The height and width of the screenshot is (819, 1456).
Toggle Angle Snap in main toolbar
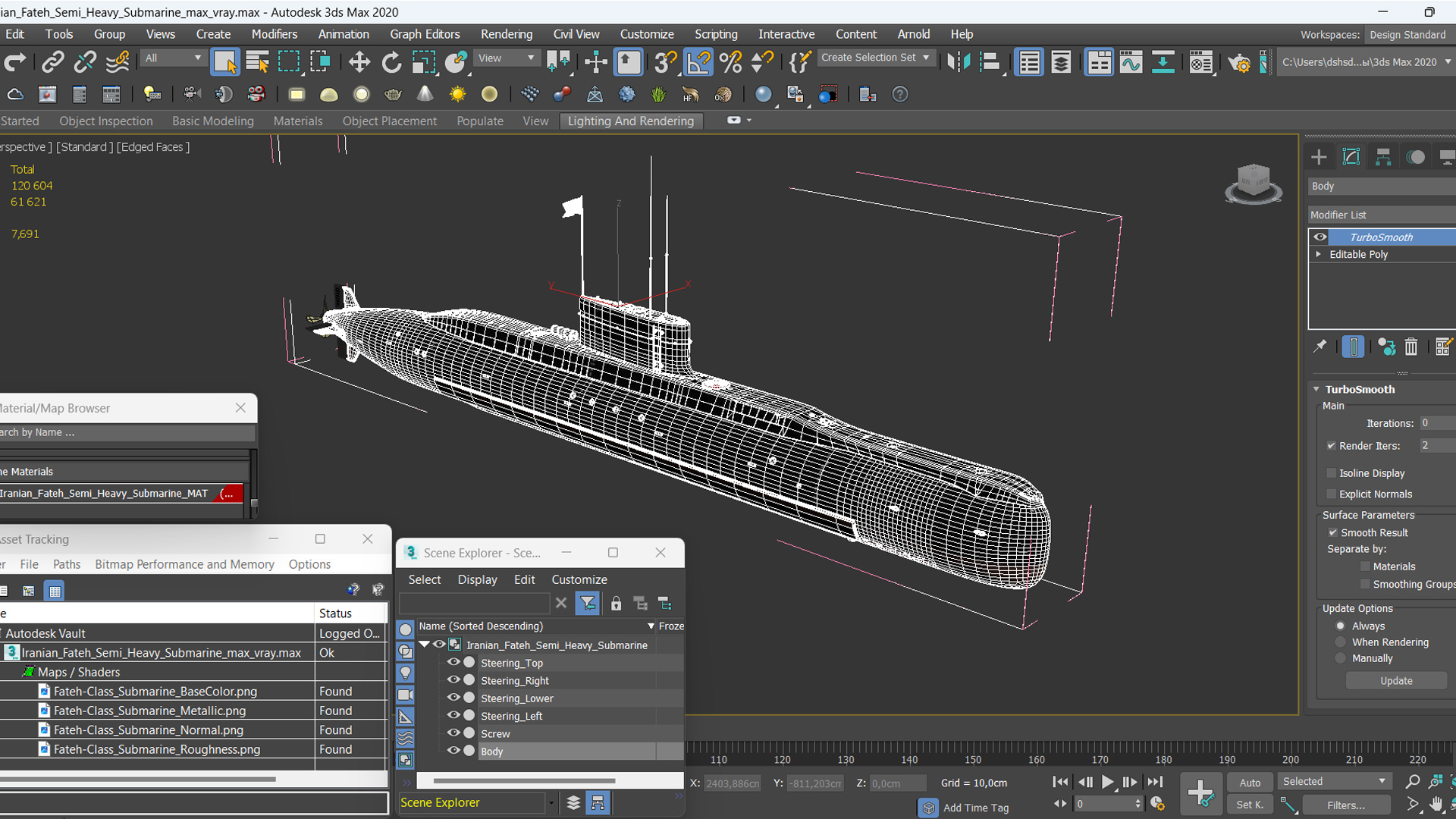pyautogui.click(x=698, y=62)
